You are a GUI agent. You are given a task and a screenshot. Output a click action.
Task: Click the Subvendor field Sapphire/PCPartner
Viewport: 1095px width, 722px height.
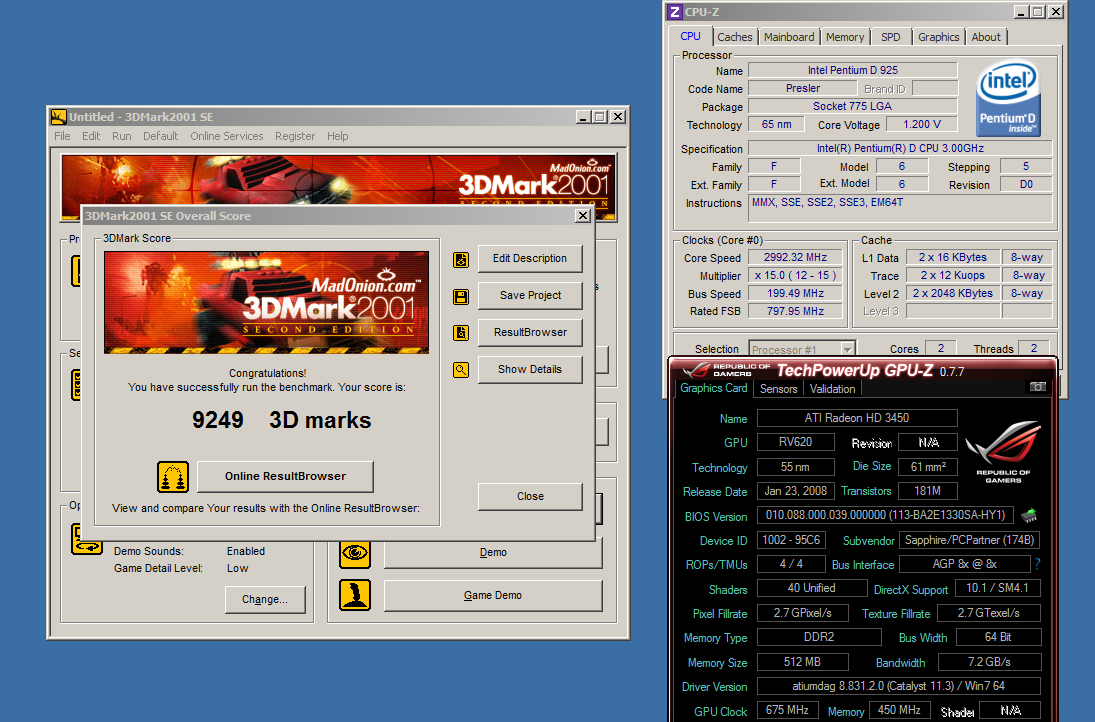click(969, 540)
